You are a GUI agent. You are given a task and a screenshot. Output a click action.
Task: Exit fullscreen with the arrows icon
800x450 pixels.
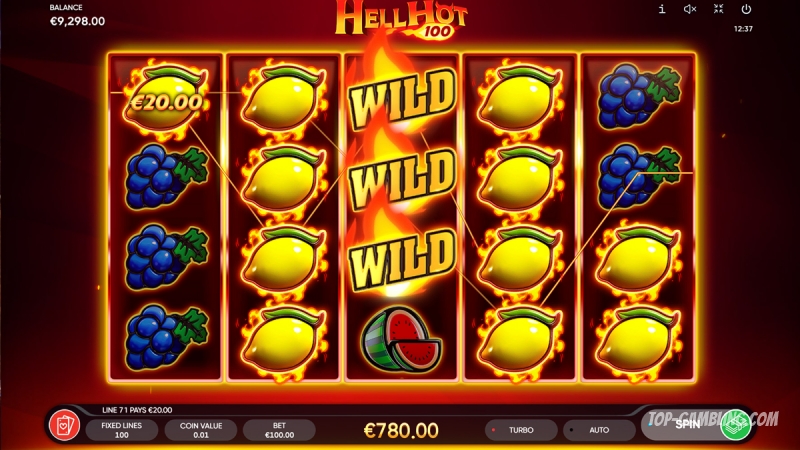point(718,9)
